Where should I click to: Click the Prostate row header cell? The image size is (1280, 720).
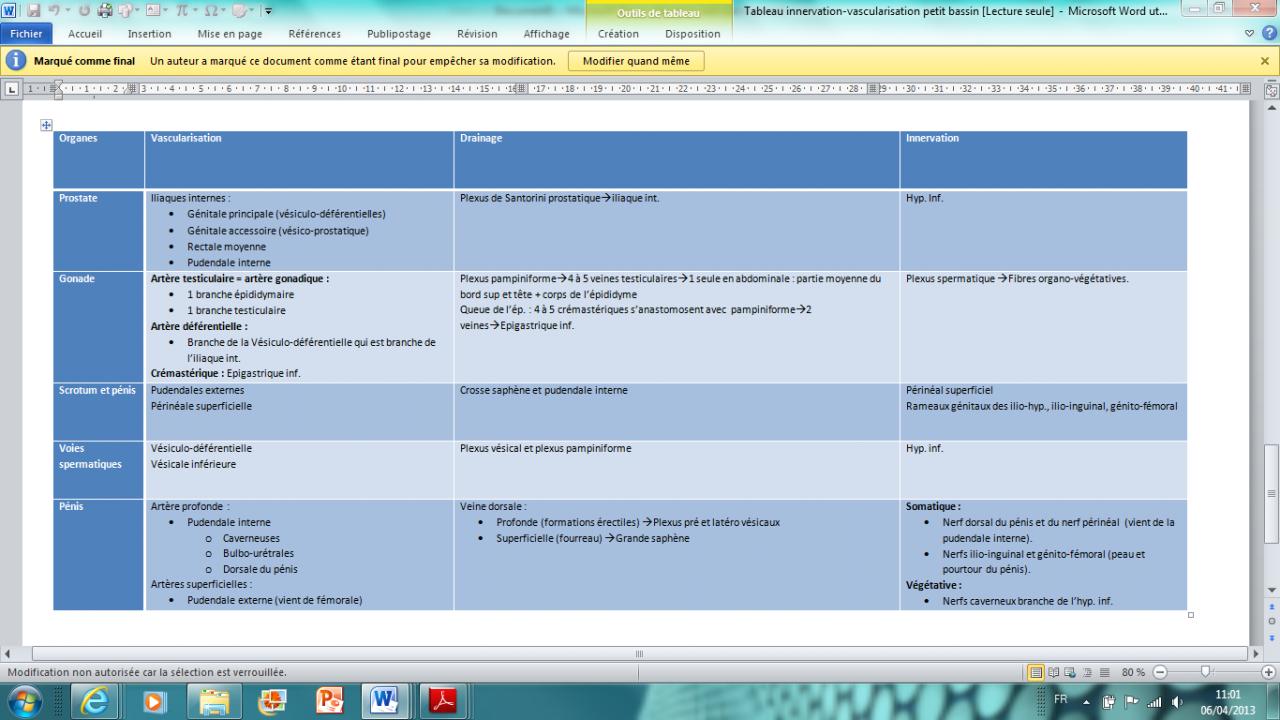(x=99, y=231)
